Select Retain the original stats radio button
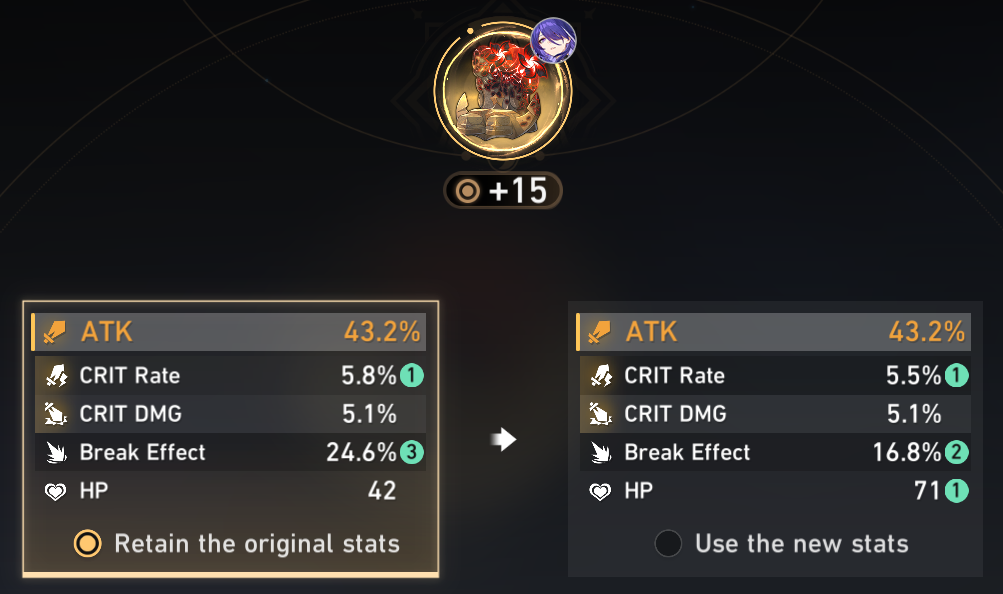The image size is (1003, 594). 88,543
